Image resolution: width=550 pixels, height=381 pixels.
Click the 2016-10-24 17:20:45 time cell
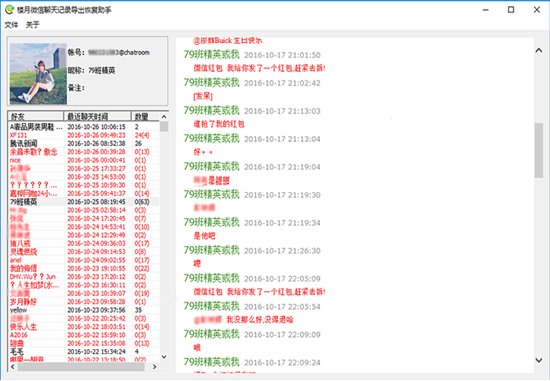[96, 219]
